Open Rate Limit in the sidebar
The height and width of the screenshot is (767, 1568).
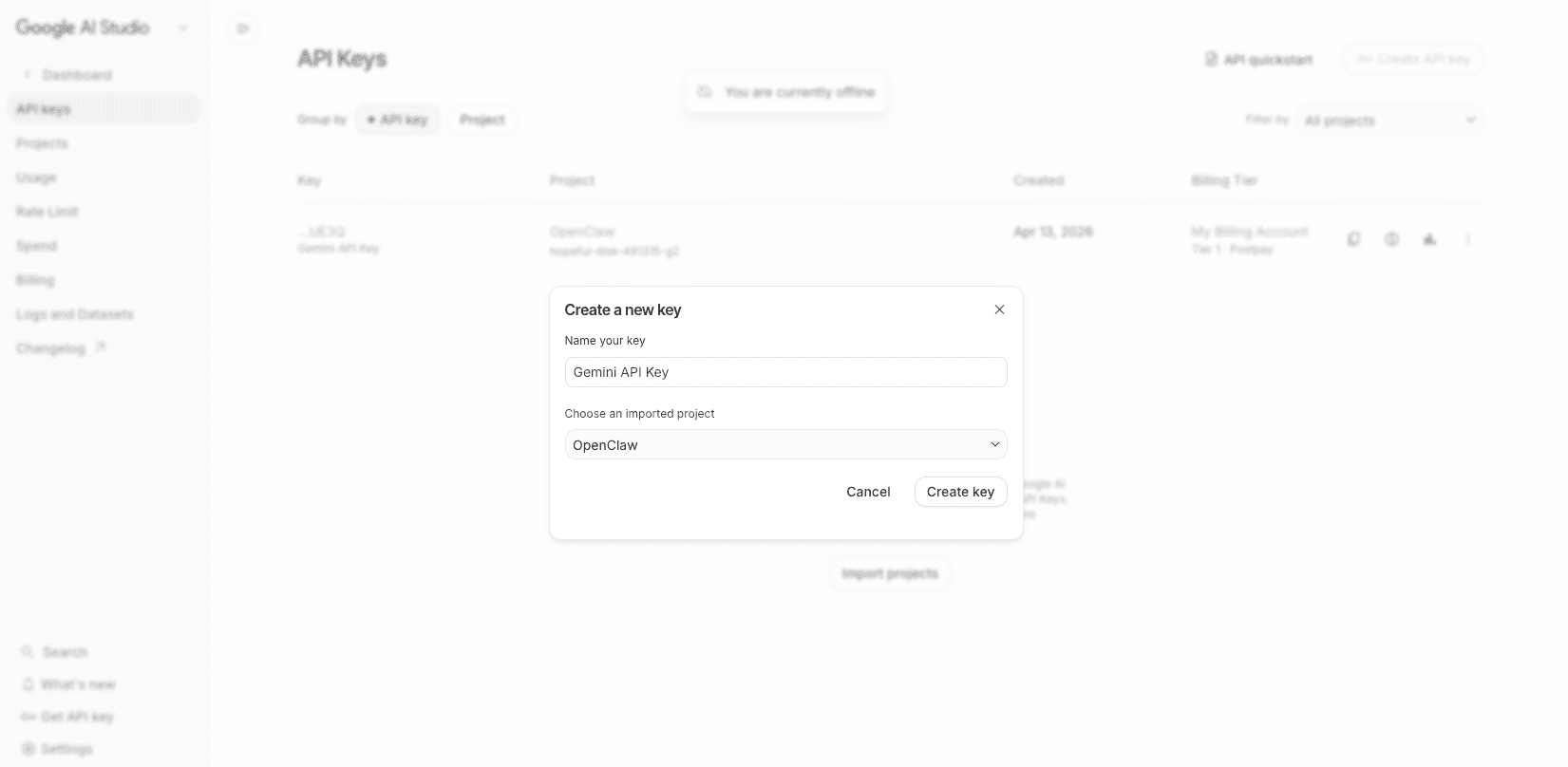[x=47, y=212]
